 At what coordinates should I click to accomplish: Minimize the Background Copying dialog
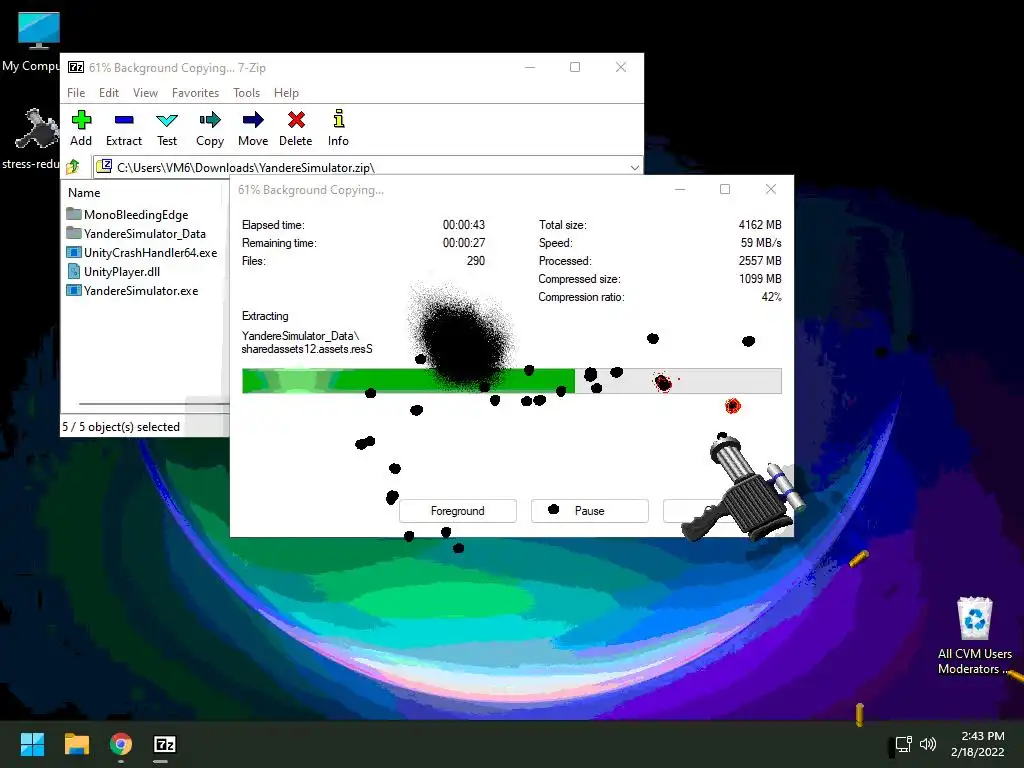680,189
